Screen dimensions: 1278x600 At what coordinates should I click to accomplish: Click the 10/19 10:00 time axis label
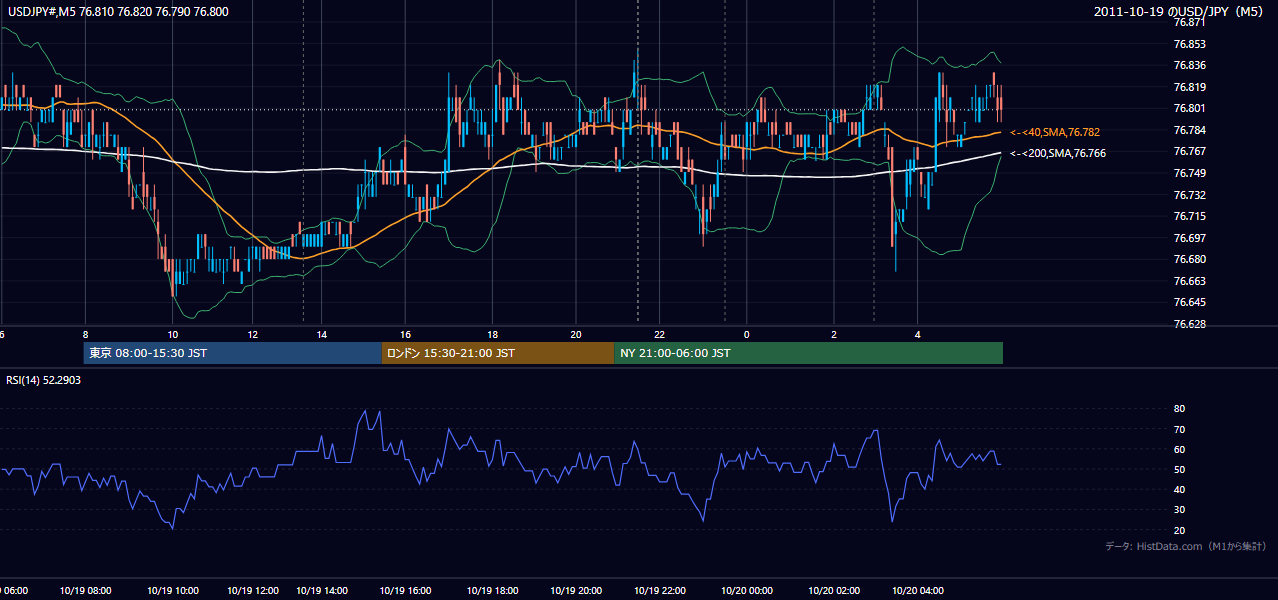coord(172,591)
